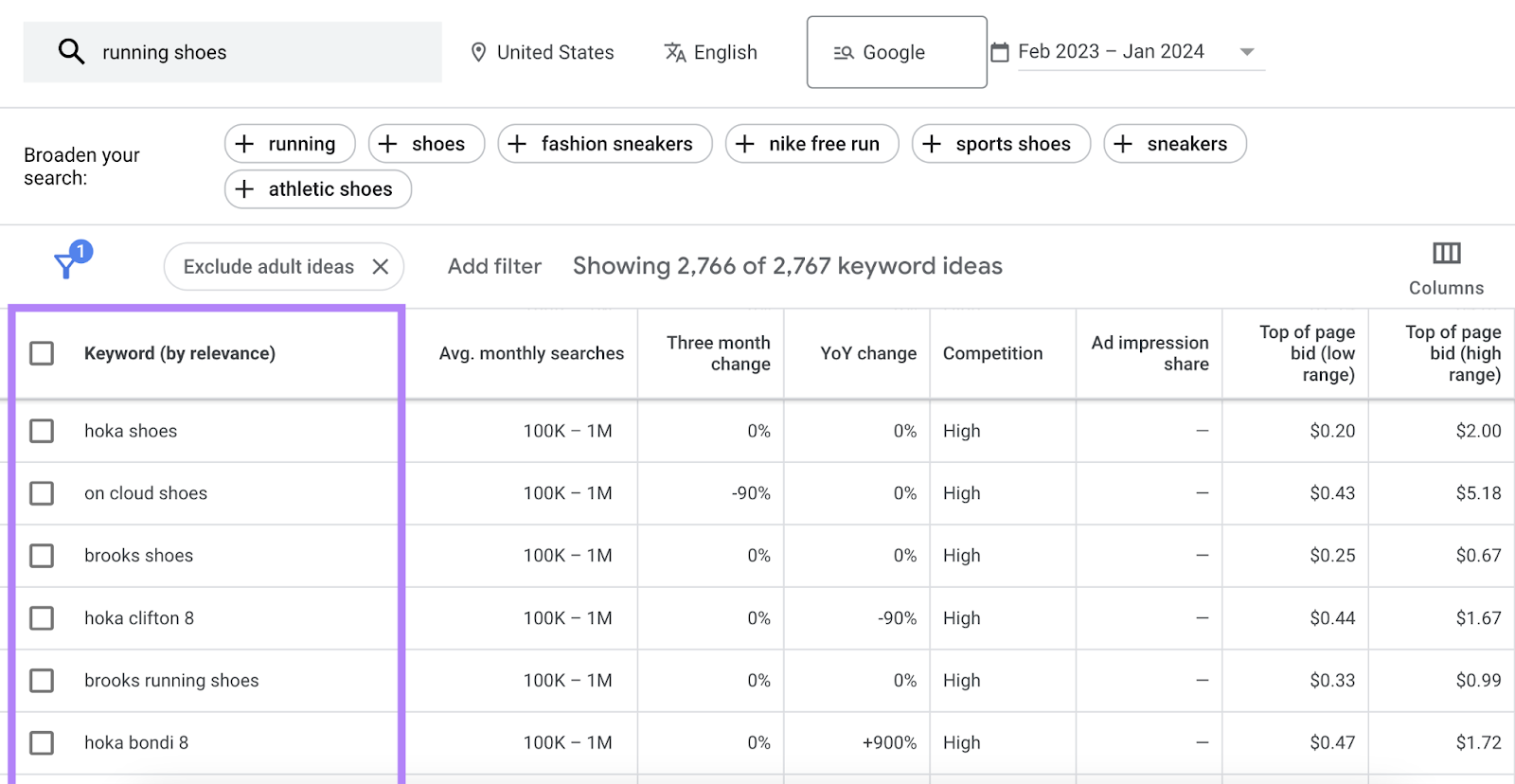Click the search magnifier icon
The width and height of the screenshot is (1515, 784).
[x=71, y=51]
